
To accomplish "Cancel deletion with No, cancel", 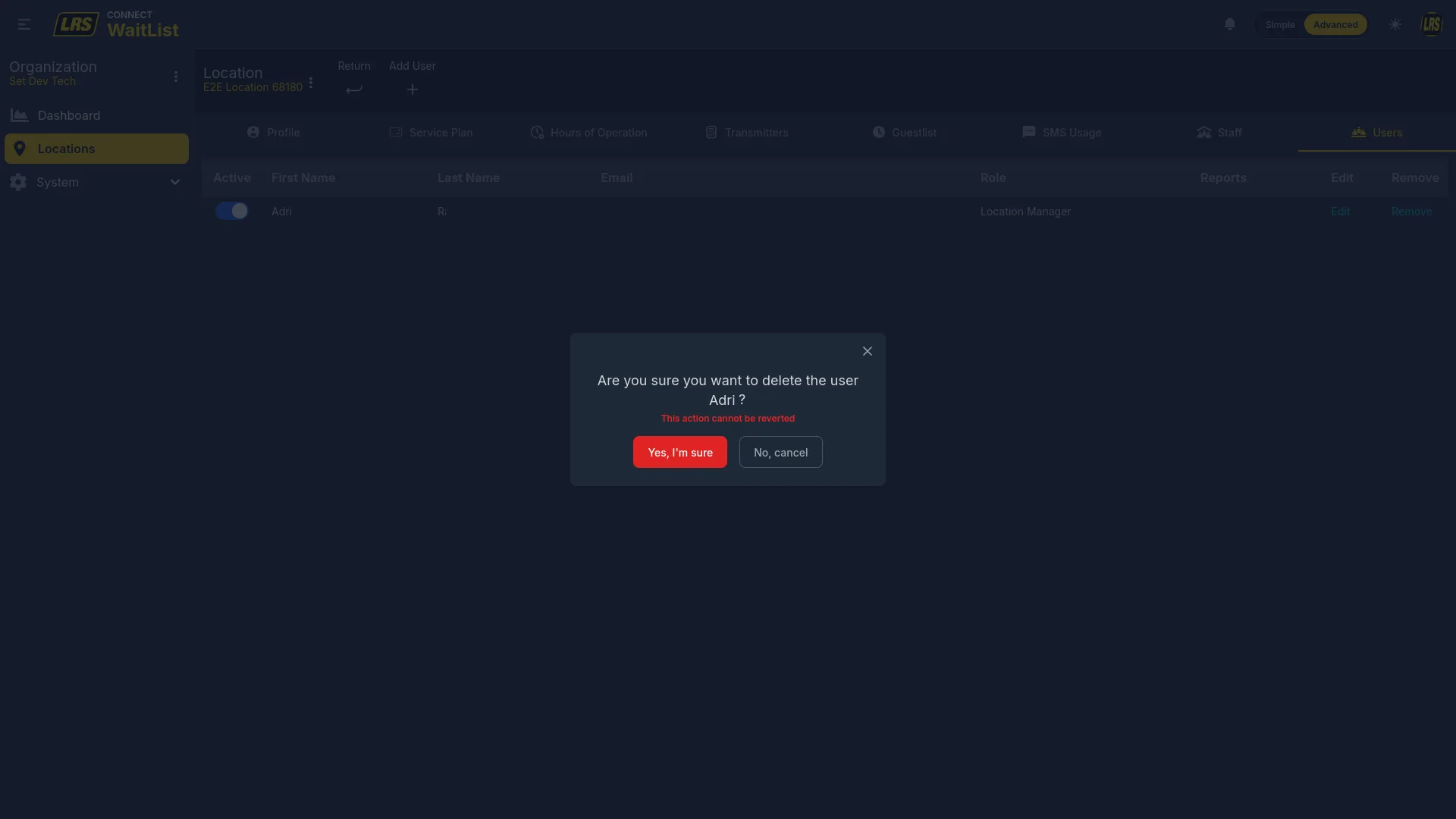I will coord(780,452).
